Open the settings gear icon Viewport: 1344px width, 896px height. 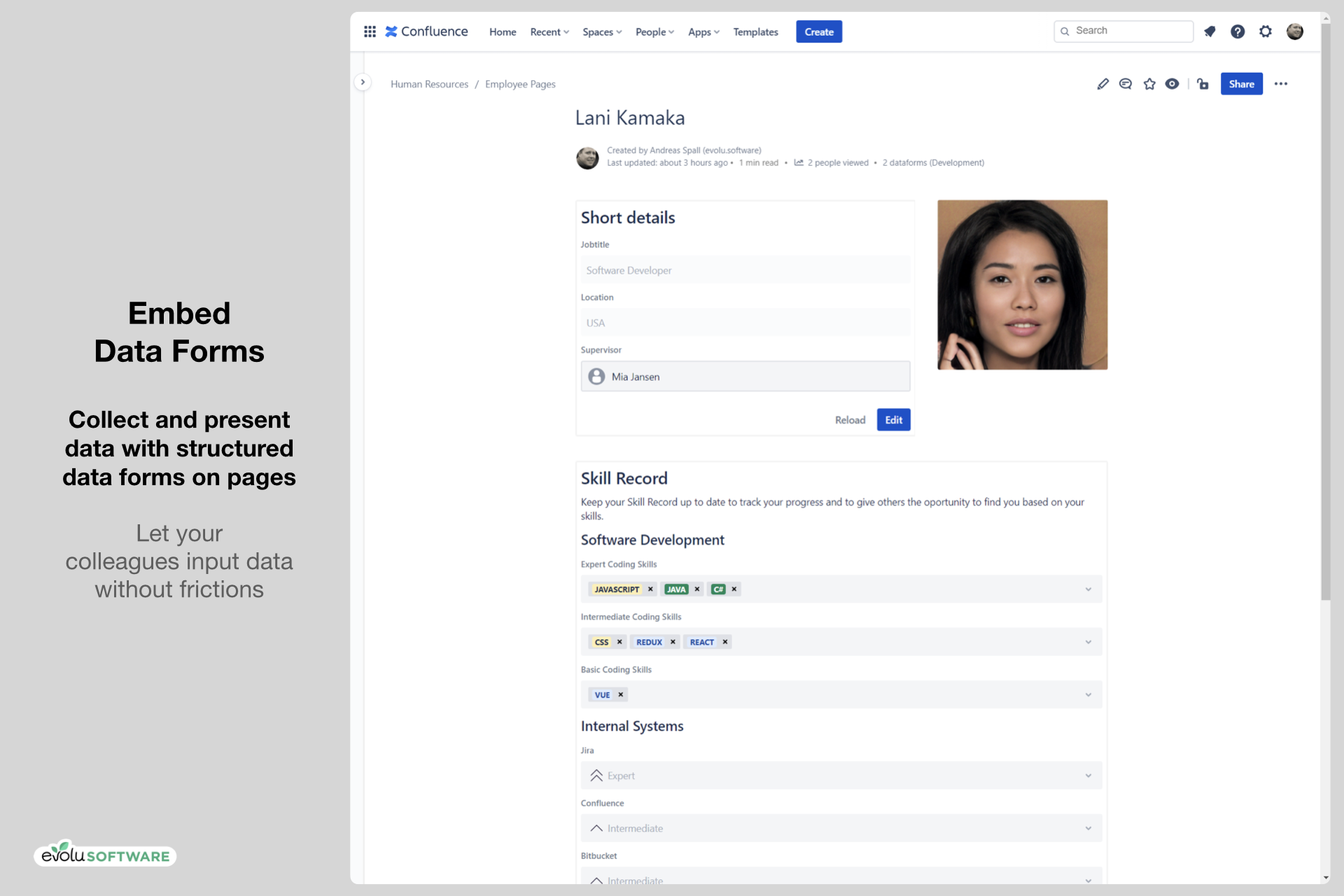(1266, 31)
